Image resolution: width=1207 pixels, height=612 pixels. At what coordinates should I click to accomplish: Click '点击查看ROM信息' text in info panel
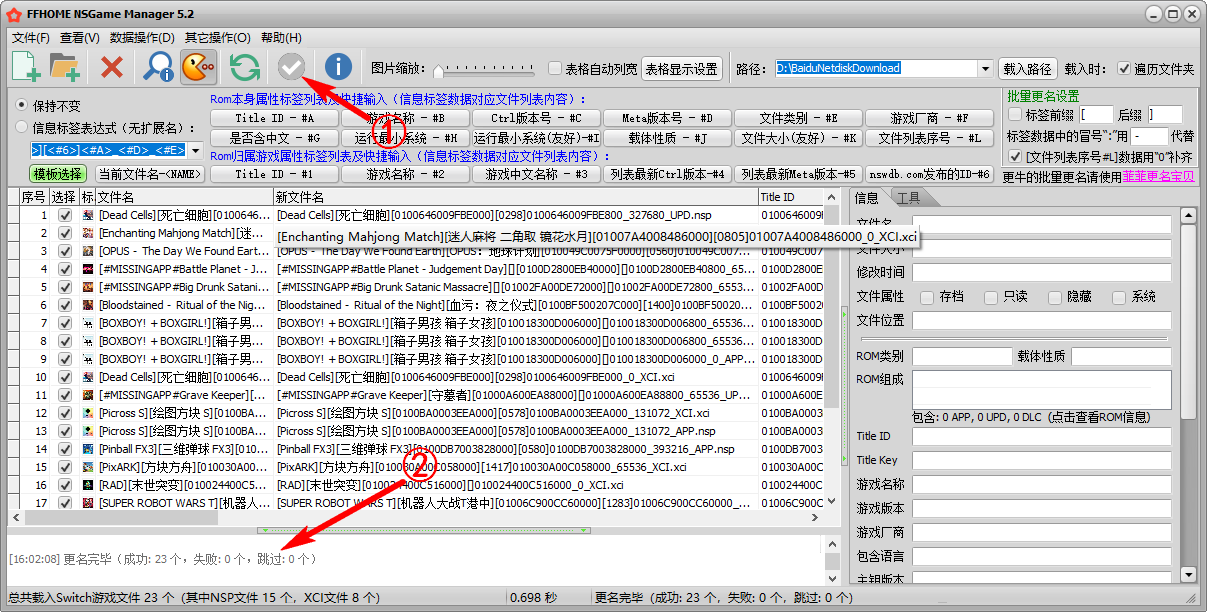1100,417
